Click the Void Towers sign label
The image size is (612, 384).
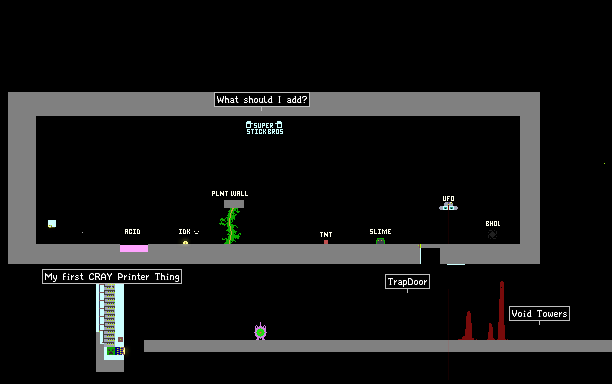539,313
